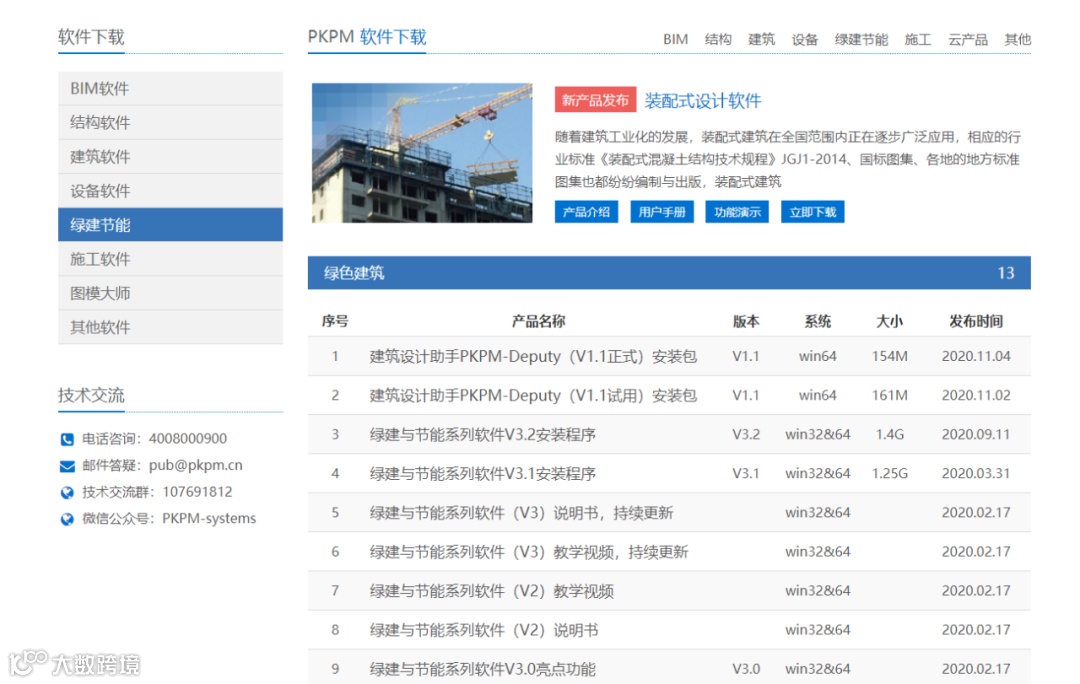Click the email address pub@pkpm.cn

196,466
